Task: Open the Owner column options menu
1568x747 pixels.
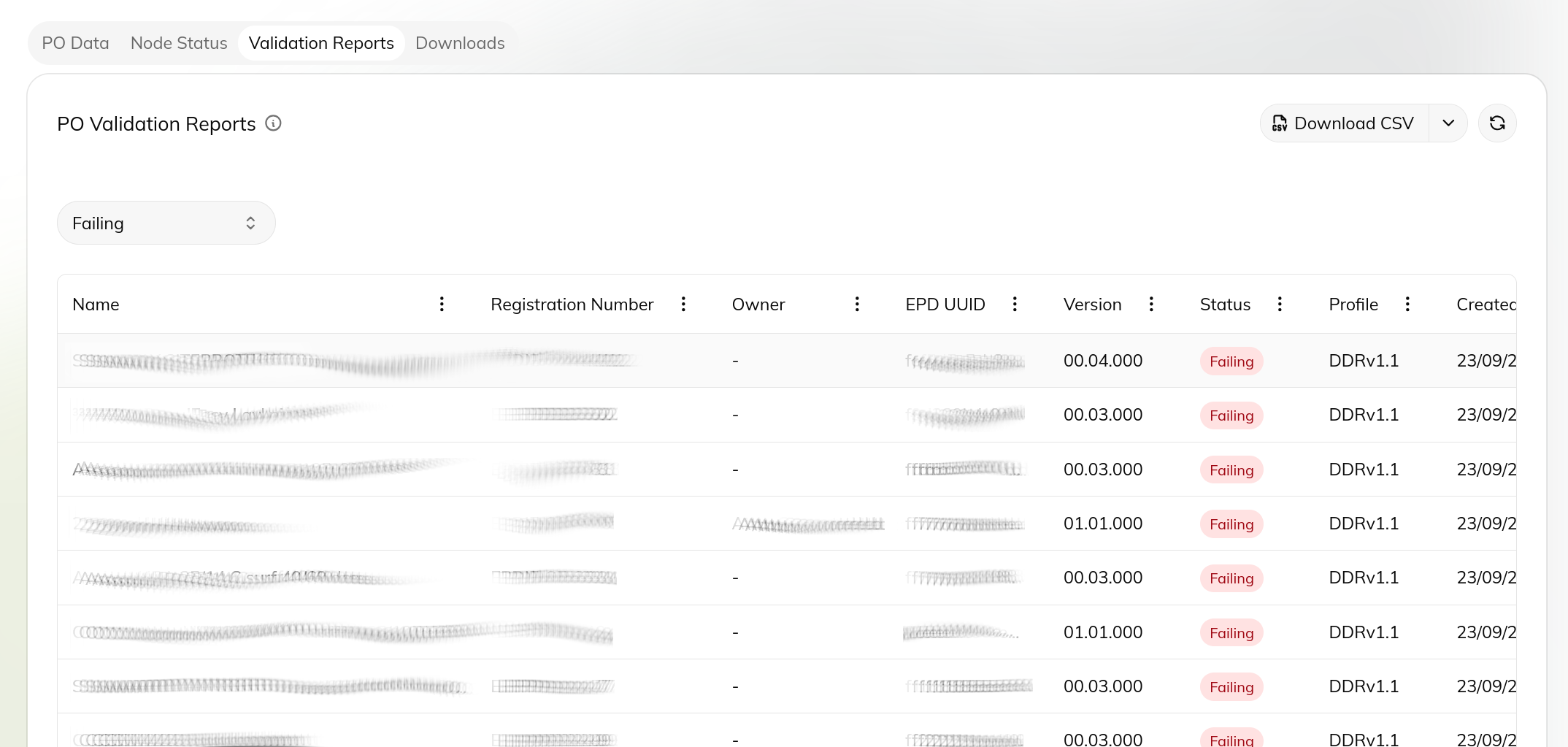Action: [x=857, y=304]
